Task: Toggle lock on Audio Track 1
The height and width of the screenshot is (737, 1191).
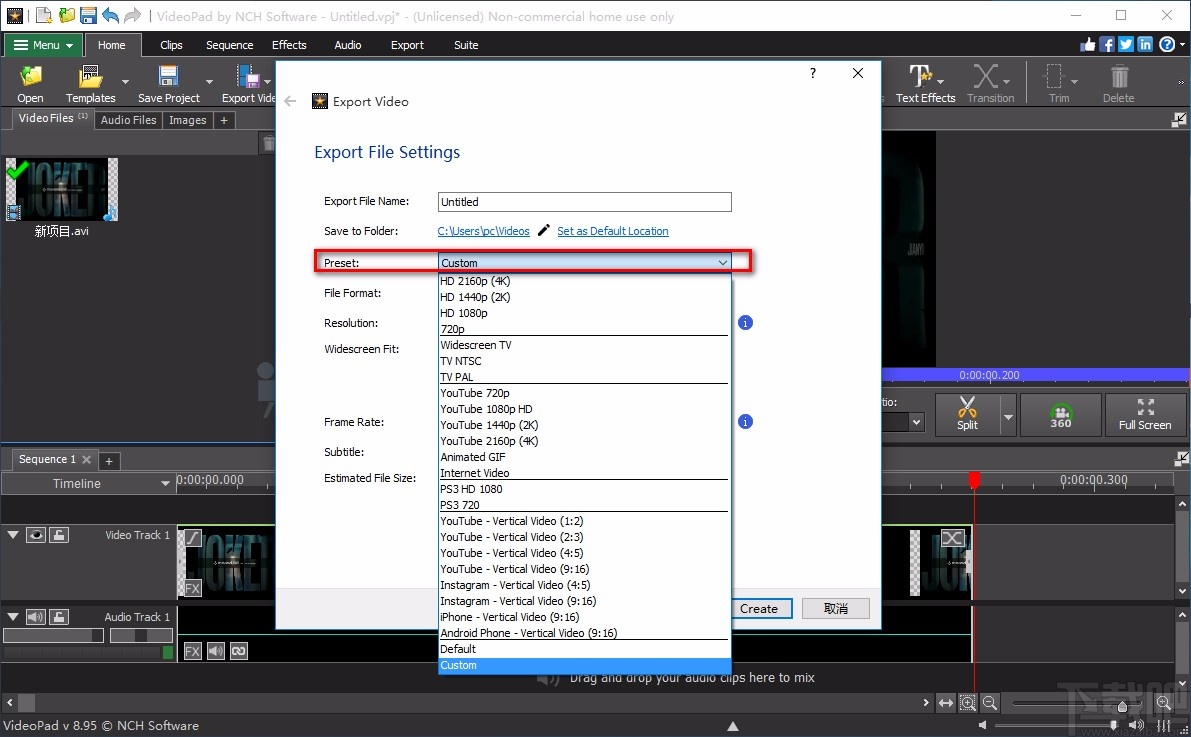Action: [58, 617]
